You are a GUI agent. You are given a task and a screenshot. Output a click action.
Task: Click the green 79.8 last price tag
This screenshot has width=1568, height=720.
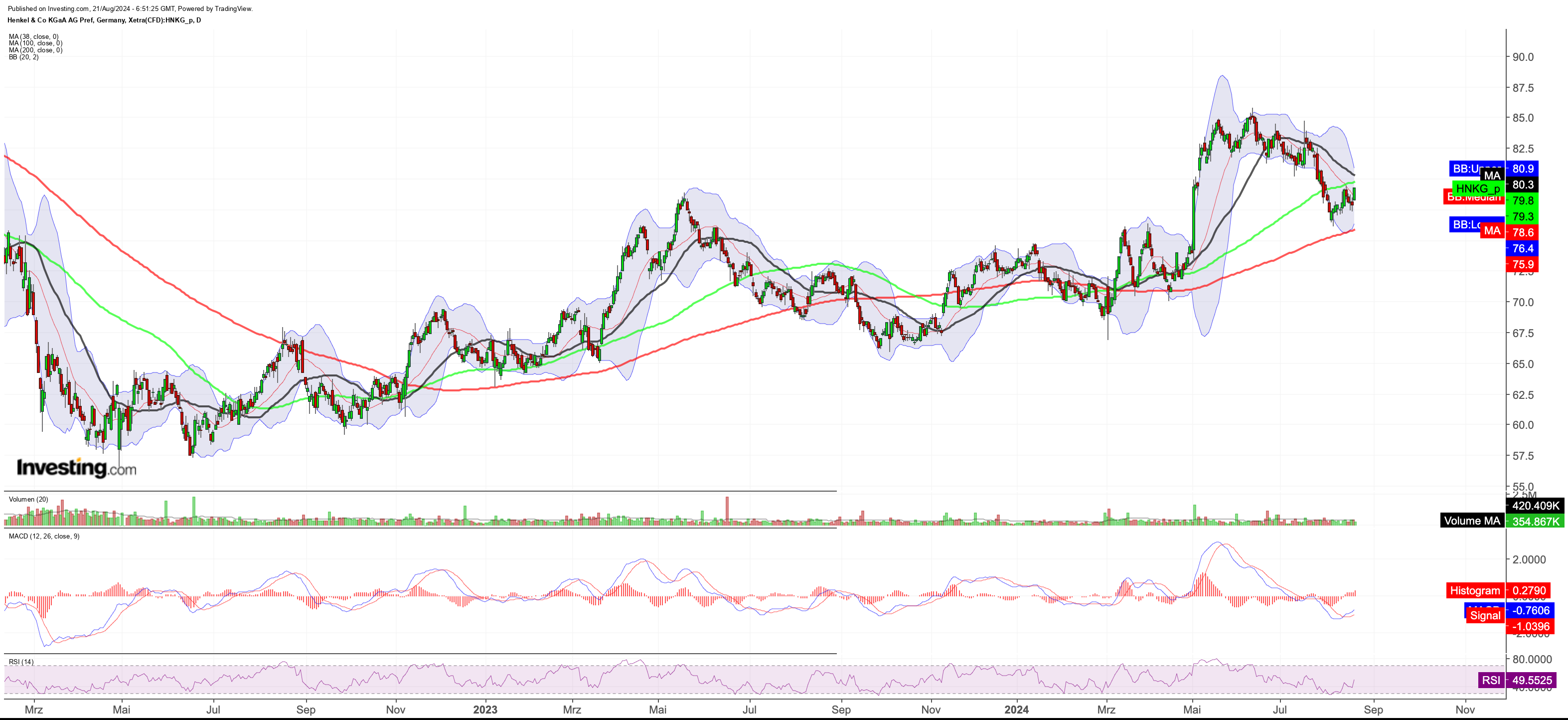(1522, 200)
